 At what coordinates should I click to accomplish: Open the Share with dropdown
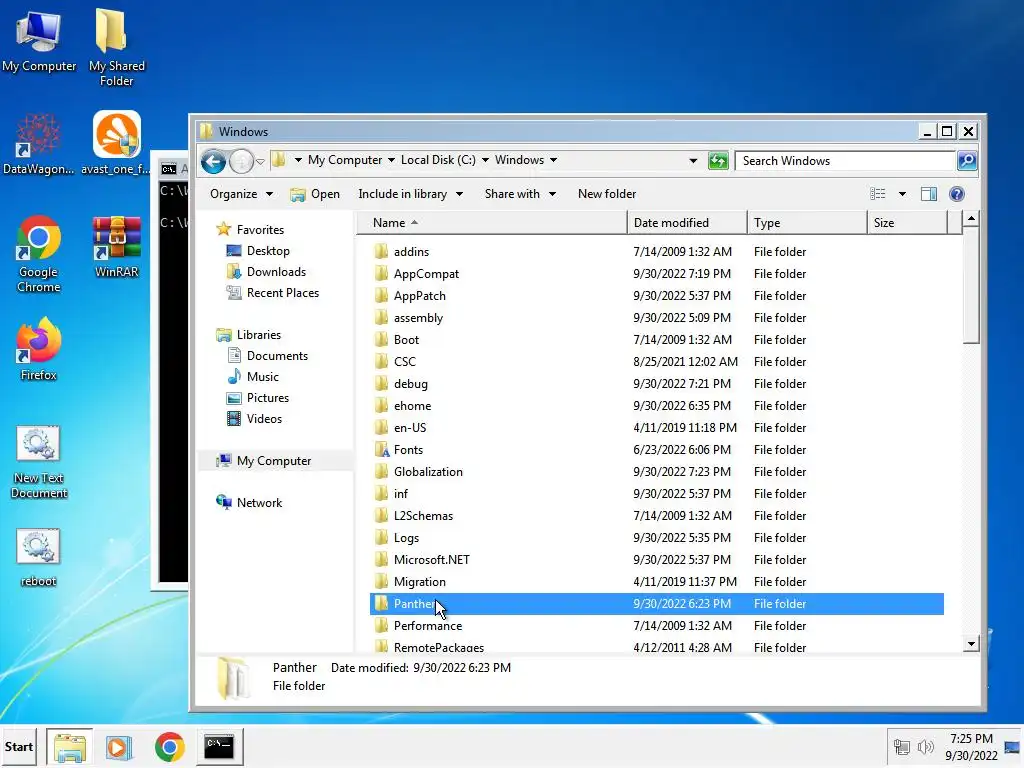pos(520,194)
